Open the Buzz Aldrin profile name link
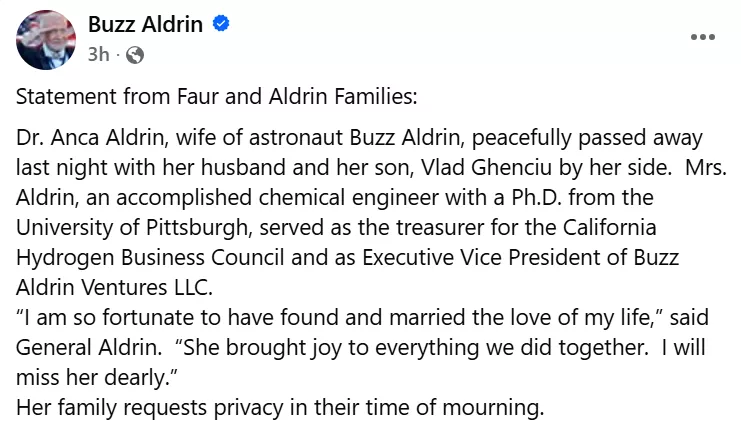741x429 pixels. click(146, 24)
